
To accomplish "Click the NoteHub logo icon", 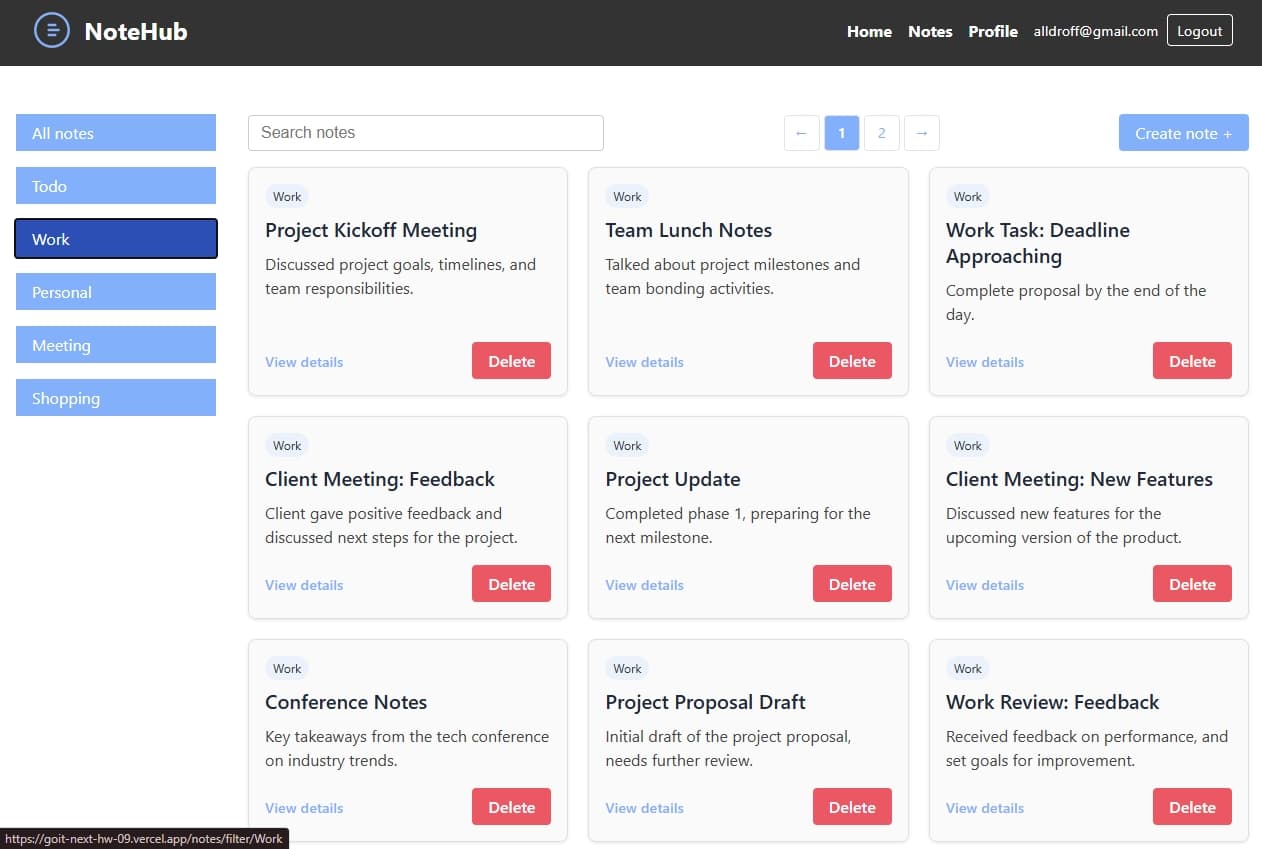I will pyautogui.click(x=52, y=31).
